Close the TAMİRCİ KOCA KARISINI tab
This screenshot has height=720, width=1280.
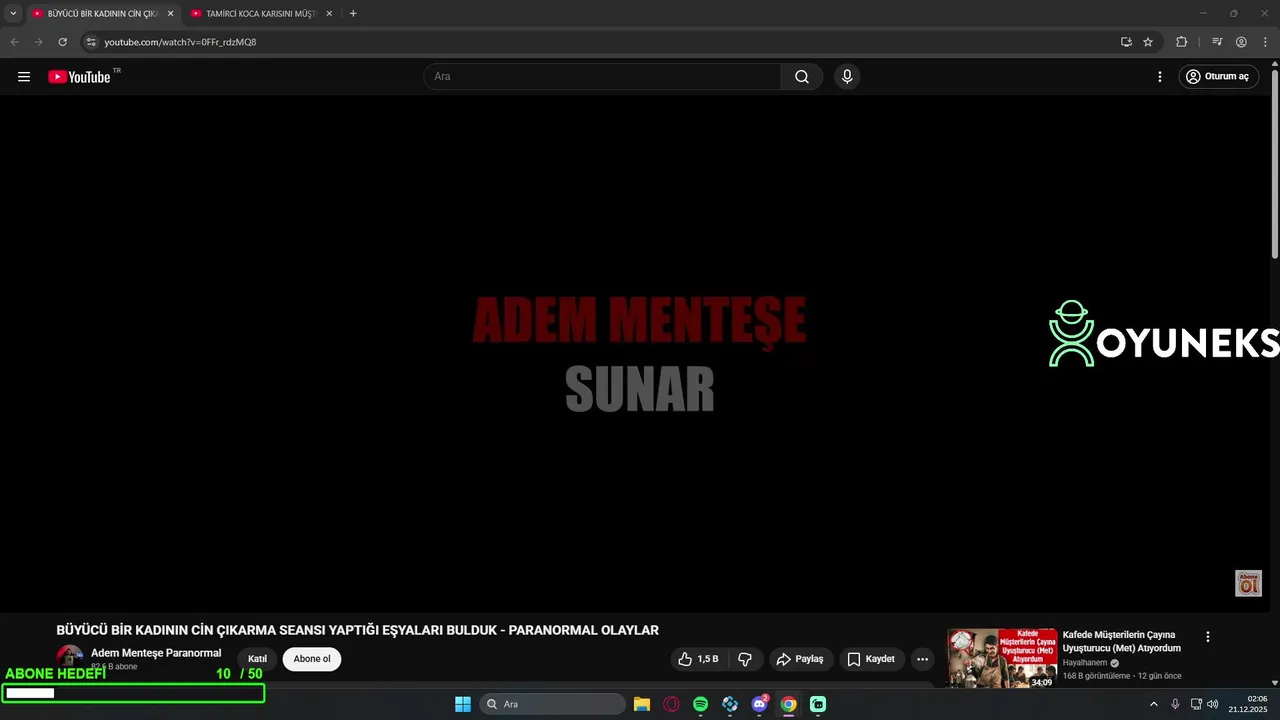(329, 14)
